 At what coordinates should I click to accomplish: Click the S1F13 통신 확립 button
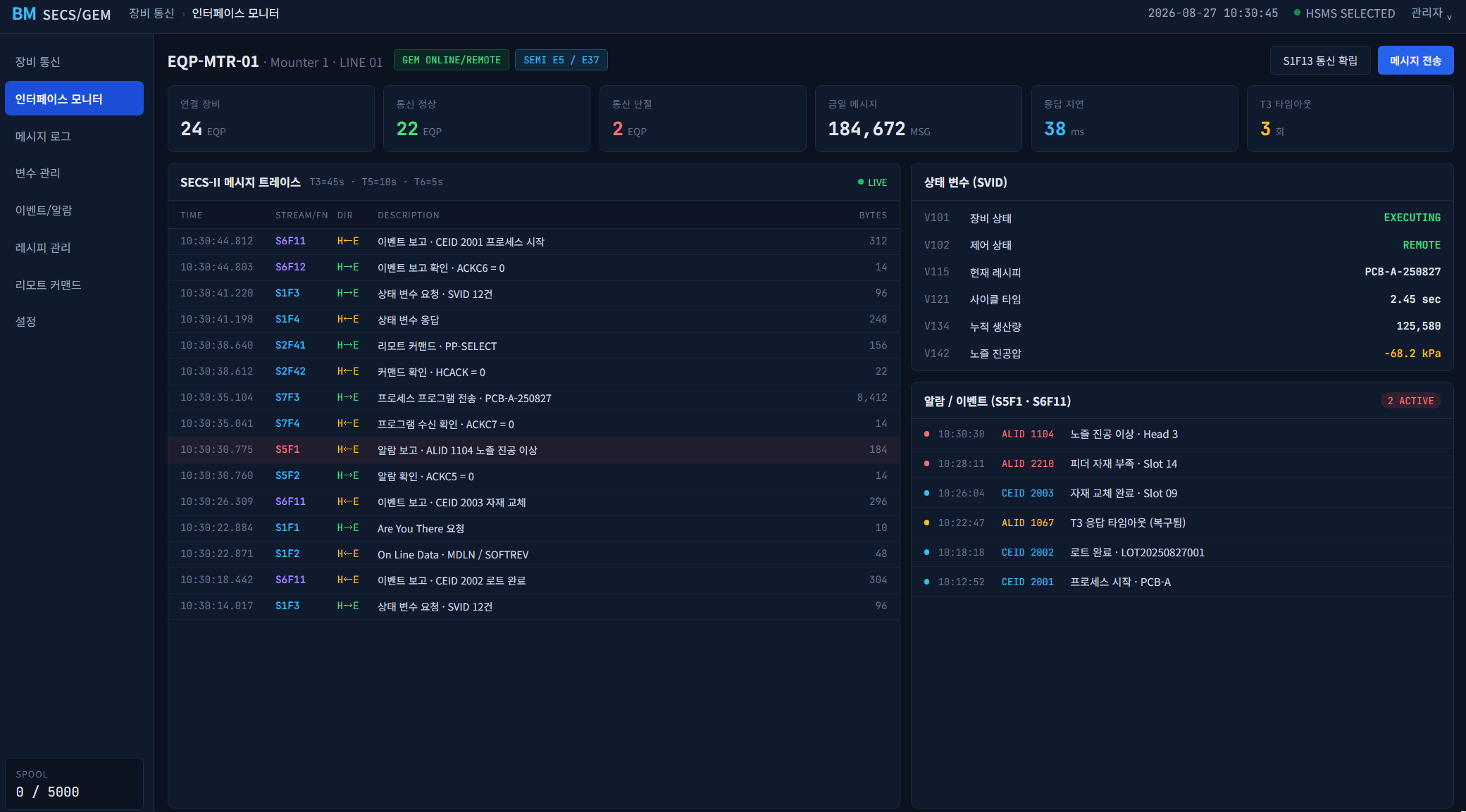pyautogui.click(x=1319, y=61)
